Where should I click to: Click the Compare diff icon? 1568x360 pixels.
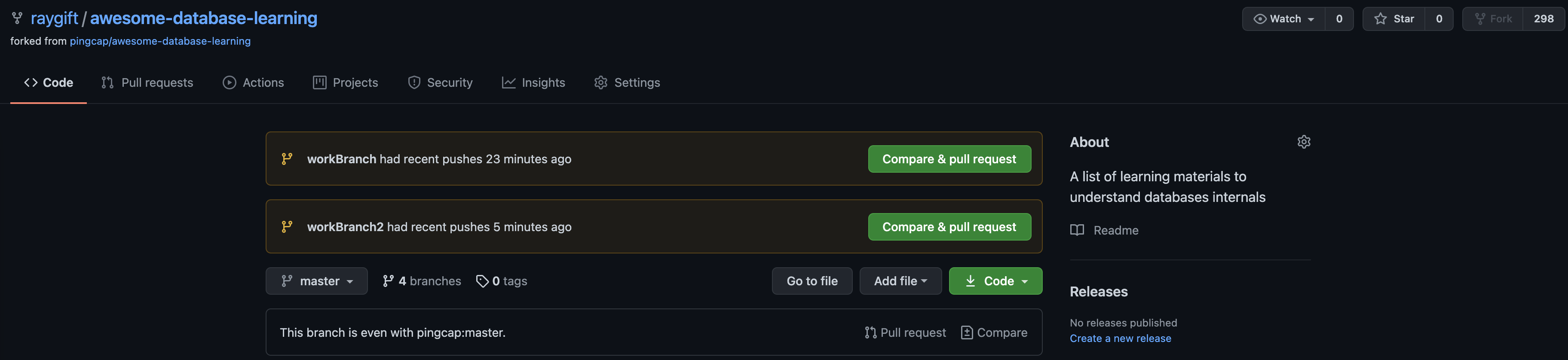(966, 333)
